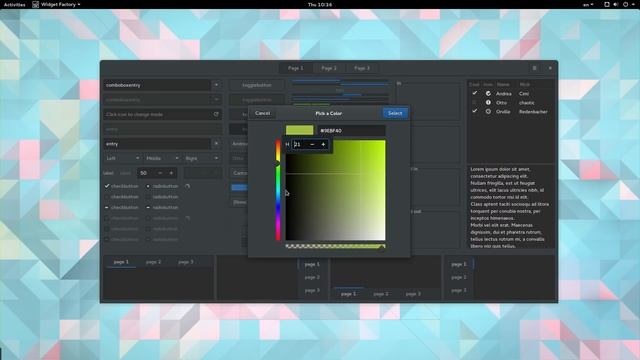Viewport: 640px width, 360px height.
Task: Select 'page 1' tab in the top-tabbed notebook
Action: (x=121, y=262)
